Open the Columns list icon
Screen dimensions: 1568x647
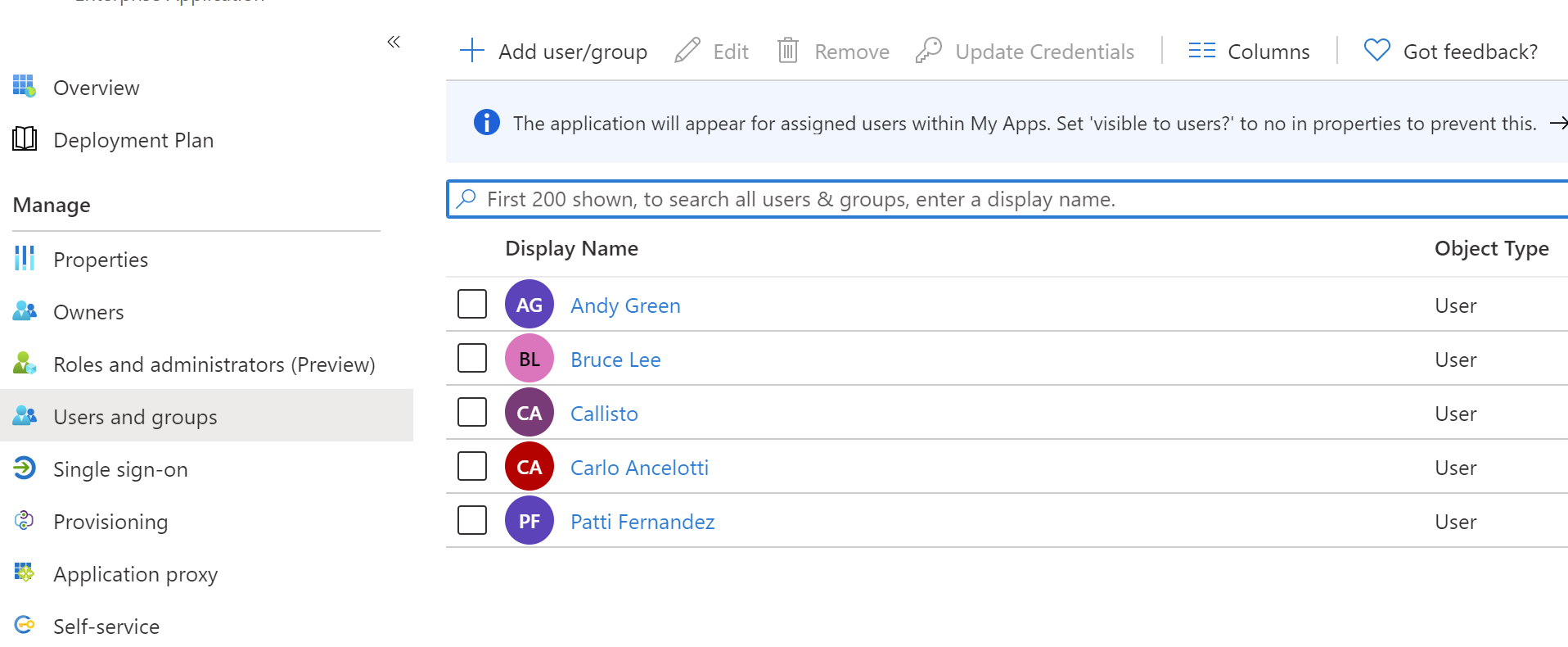(x=1201, y=51)
